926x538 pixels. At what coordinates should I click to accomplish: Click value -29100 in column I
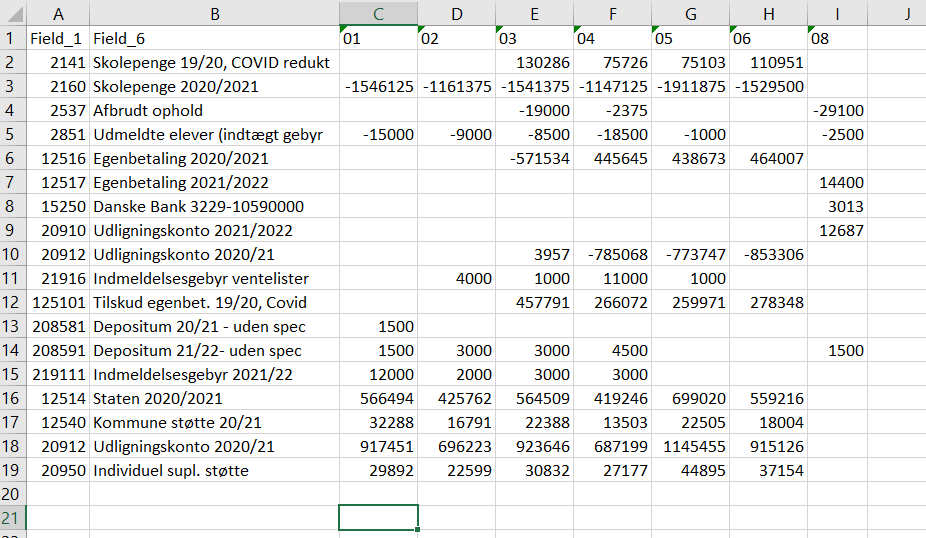coord(837,110)
